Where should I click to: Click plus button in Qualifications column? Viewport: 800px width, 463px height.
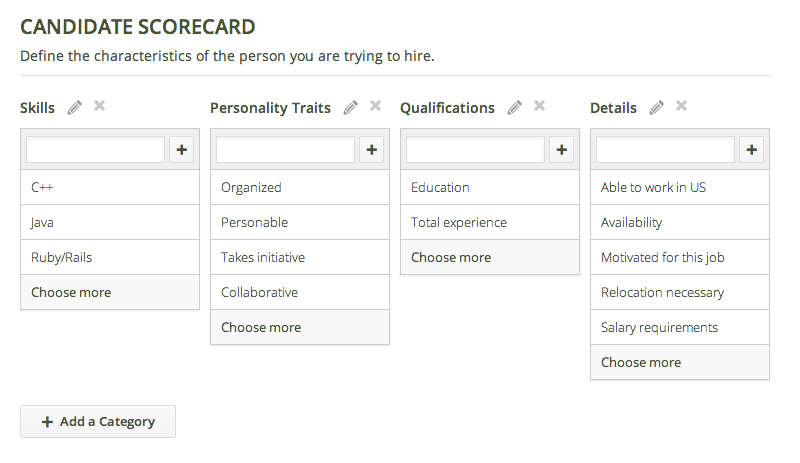point(561,150)
